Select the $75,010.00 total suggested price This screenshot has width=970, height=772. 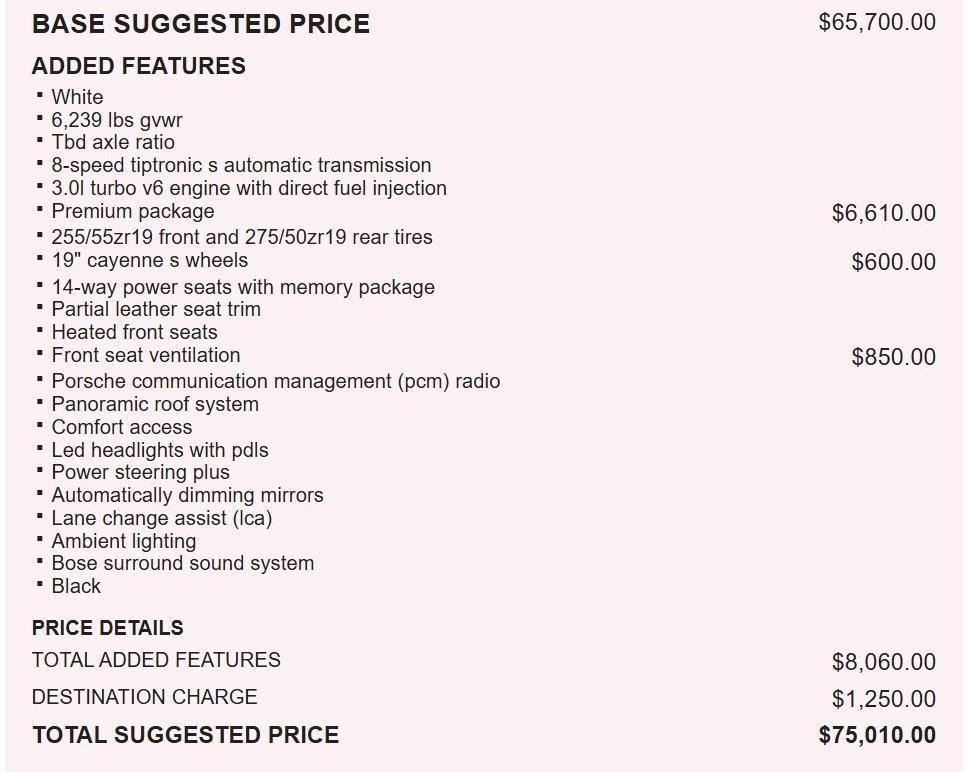(x=877, y=735)
